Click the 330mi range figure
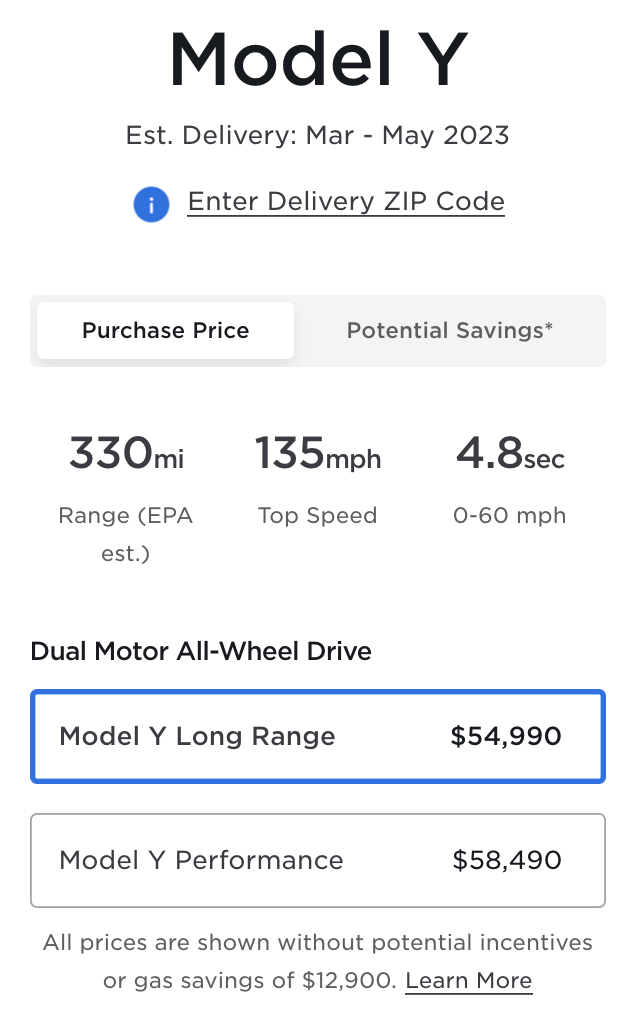 pos(126,455)
